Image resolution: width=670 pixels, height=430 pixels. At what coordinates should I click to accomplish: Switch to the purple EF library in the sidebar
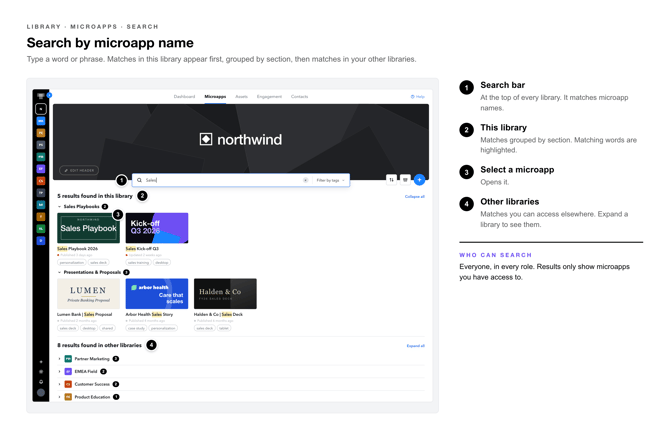click(x=41, y=169)
